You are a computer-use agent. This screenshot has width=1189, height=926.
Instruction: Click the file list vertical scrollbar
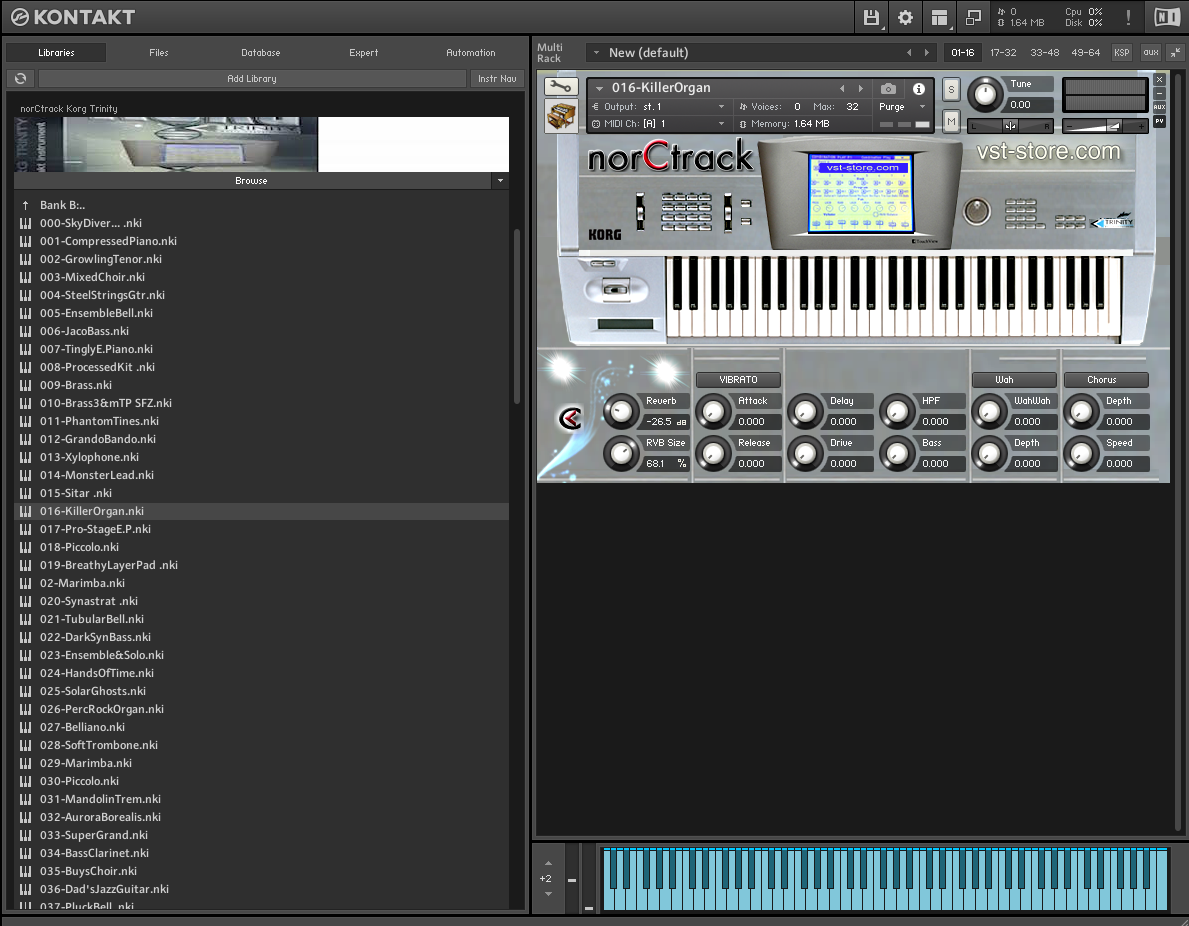click(517, 315)
